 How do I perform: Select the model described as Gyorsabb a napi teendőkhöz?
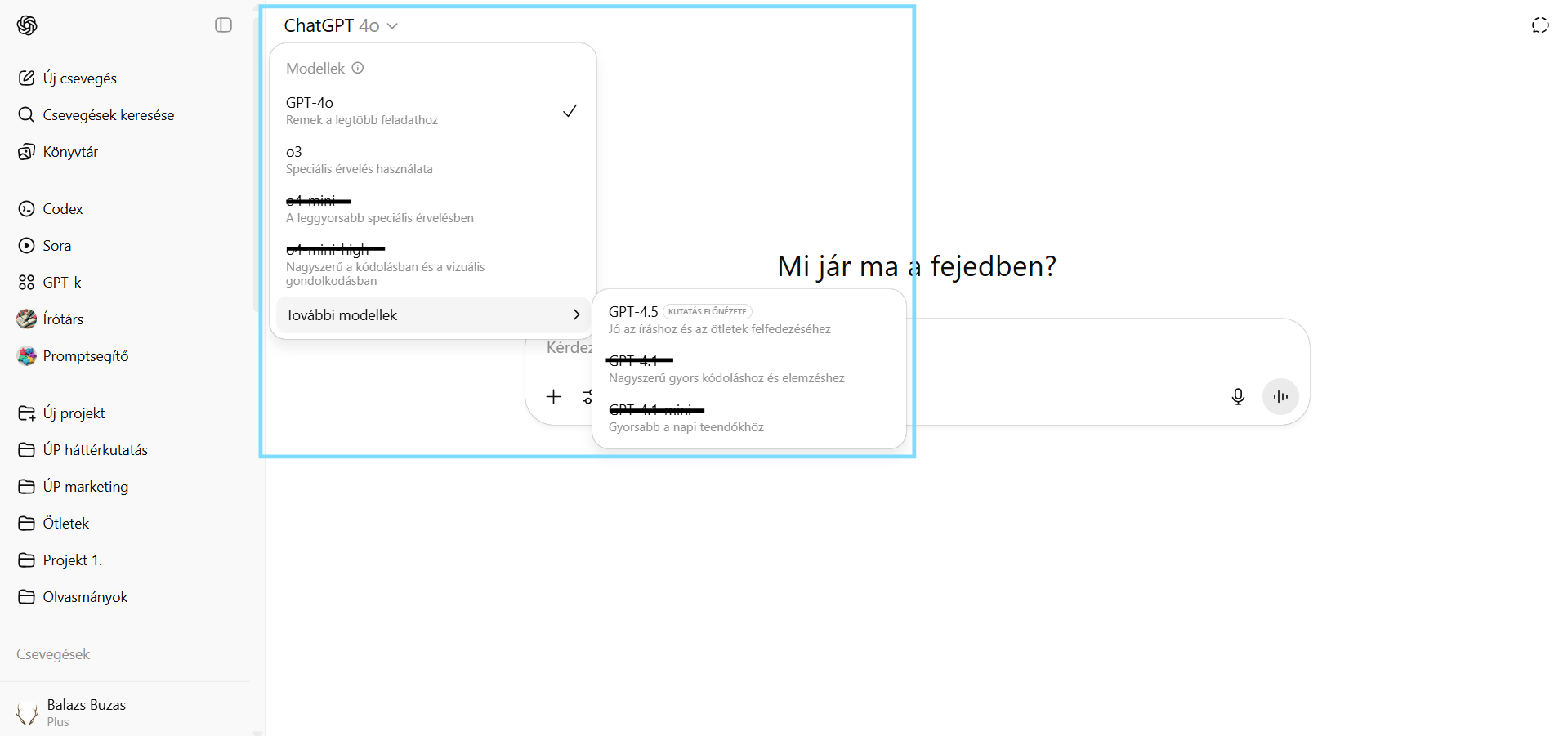pos(748,417)
